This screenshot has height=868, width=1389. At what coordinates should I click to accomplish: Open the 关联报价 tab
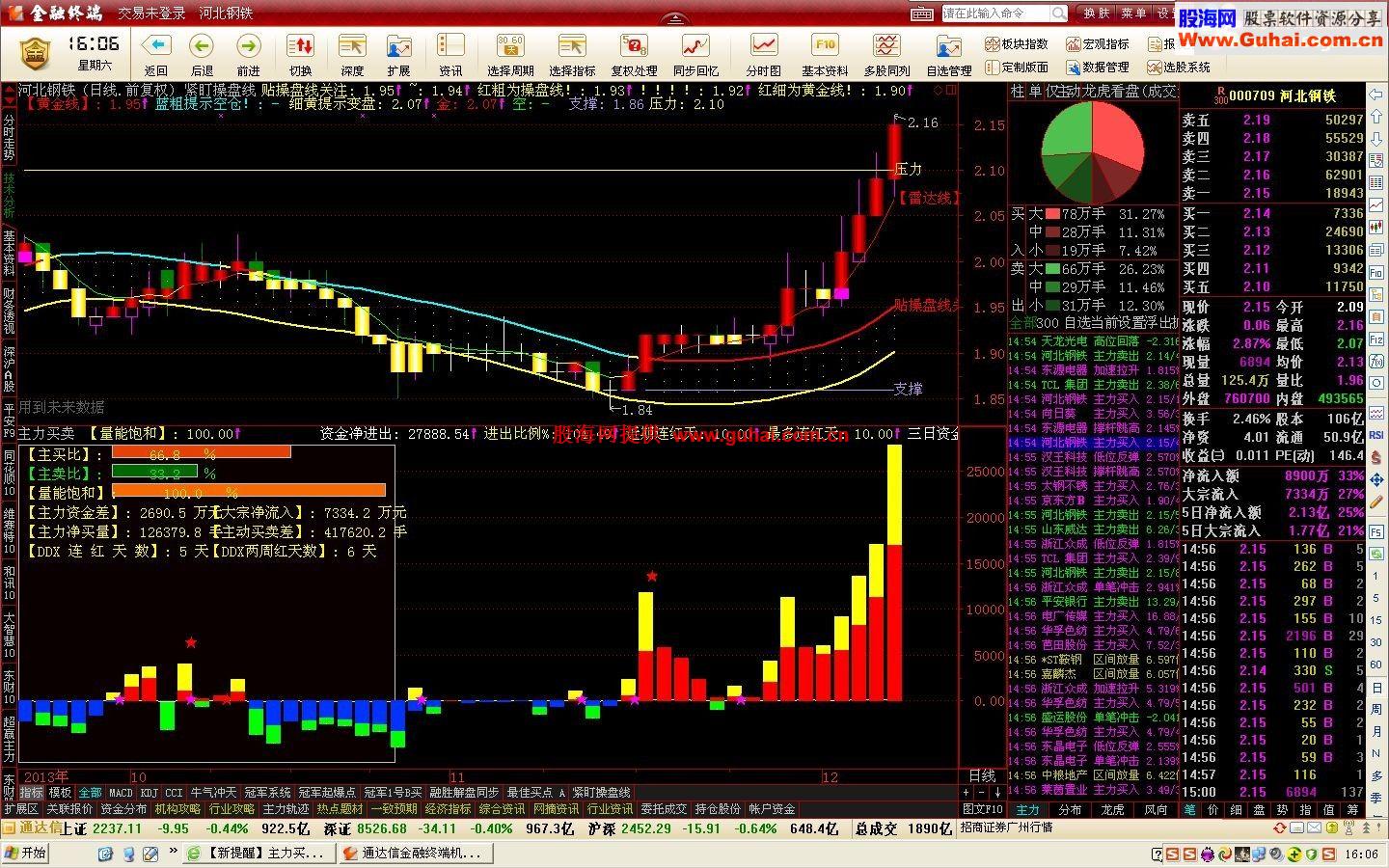coord(69,809)
